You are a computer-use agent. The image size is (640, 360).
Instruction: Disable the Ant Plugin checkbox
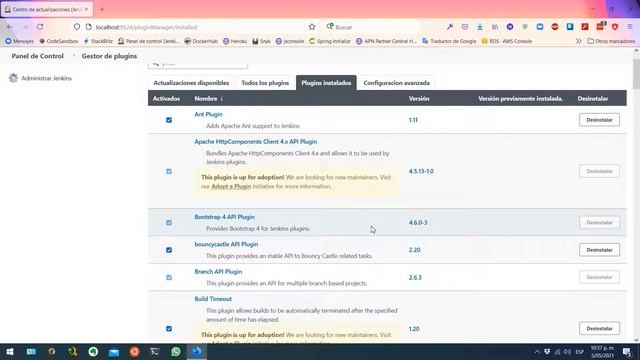pyautogui.click(x=169, y=120)
